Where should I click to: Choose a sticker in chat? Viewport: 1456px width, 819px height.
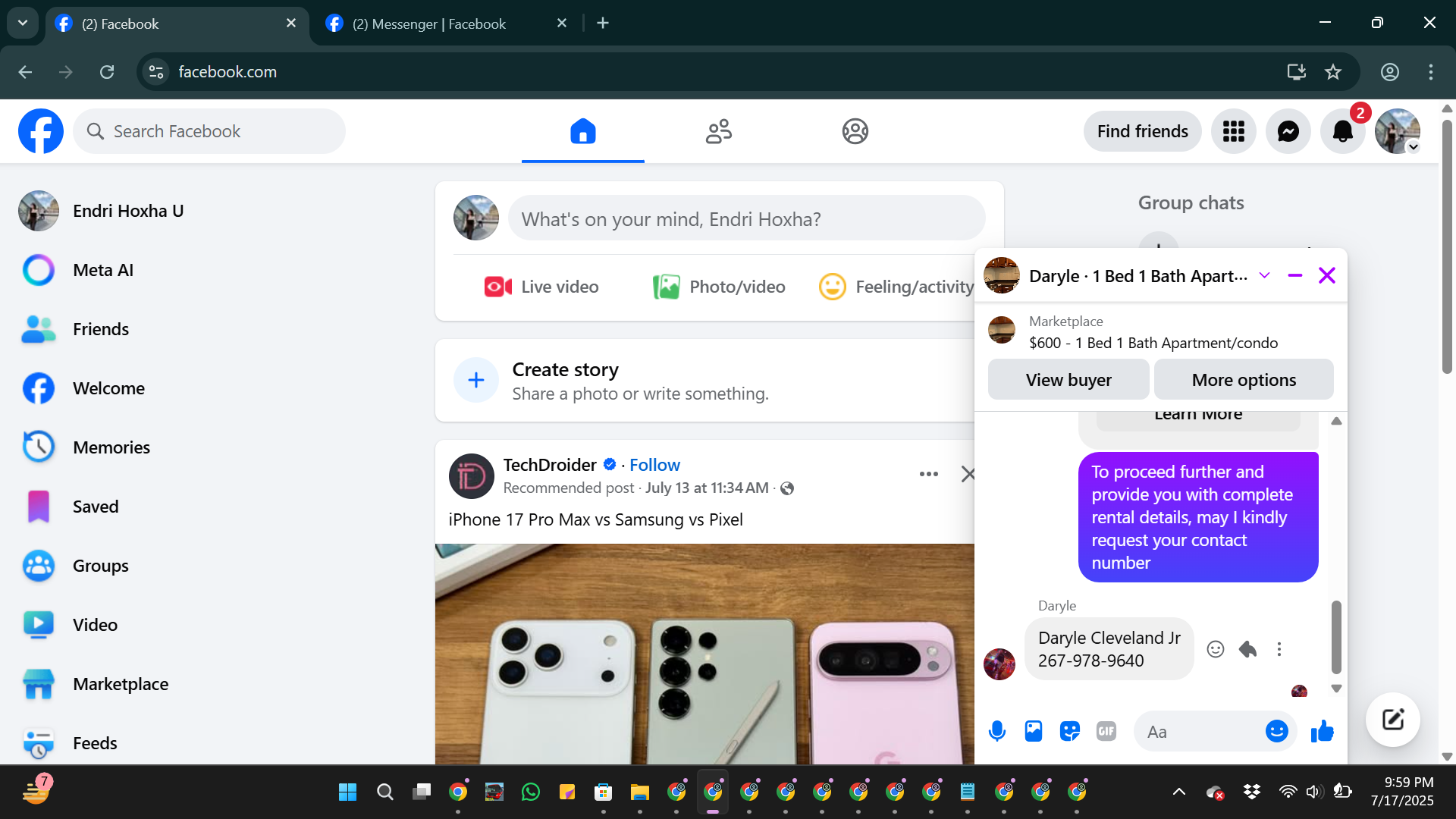[1070, 731]
